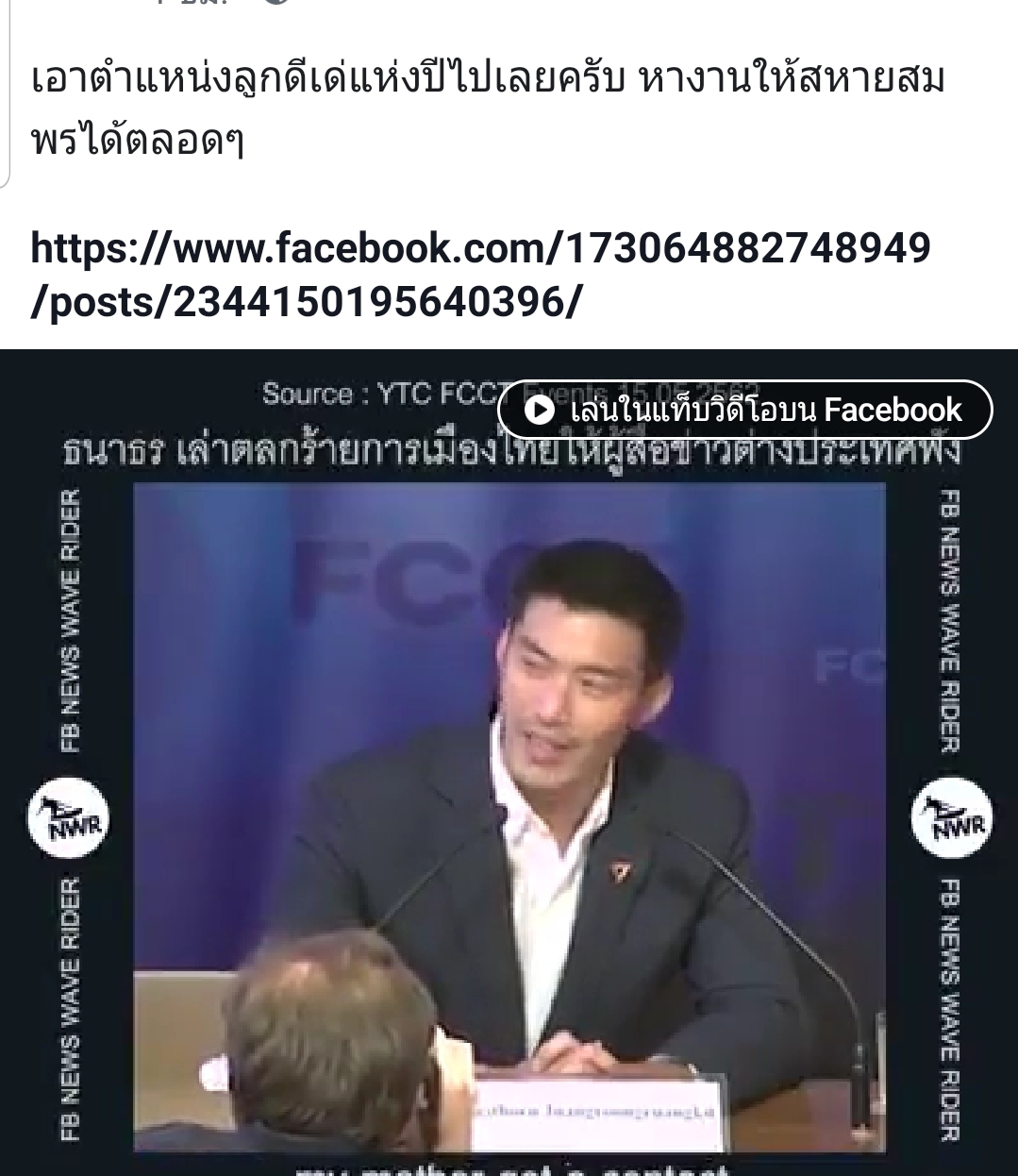Image resolution: width=1018 pixels, height=1176 pixels.
Task: Click the microphone at the desk's right
Action: [x=859, y=1084]
